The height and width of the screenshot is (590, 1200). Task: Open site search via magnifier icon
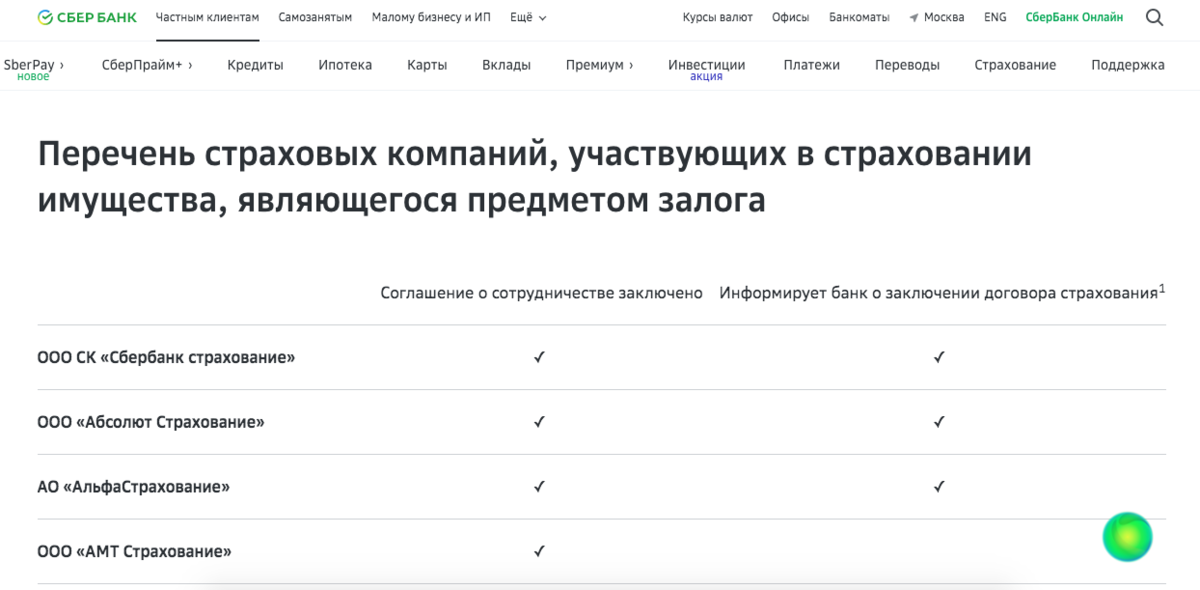[x=1154, y=17]
